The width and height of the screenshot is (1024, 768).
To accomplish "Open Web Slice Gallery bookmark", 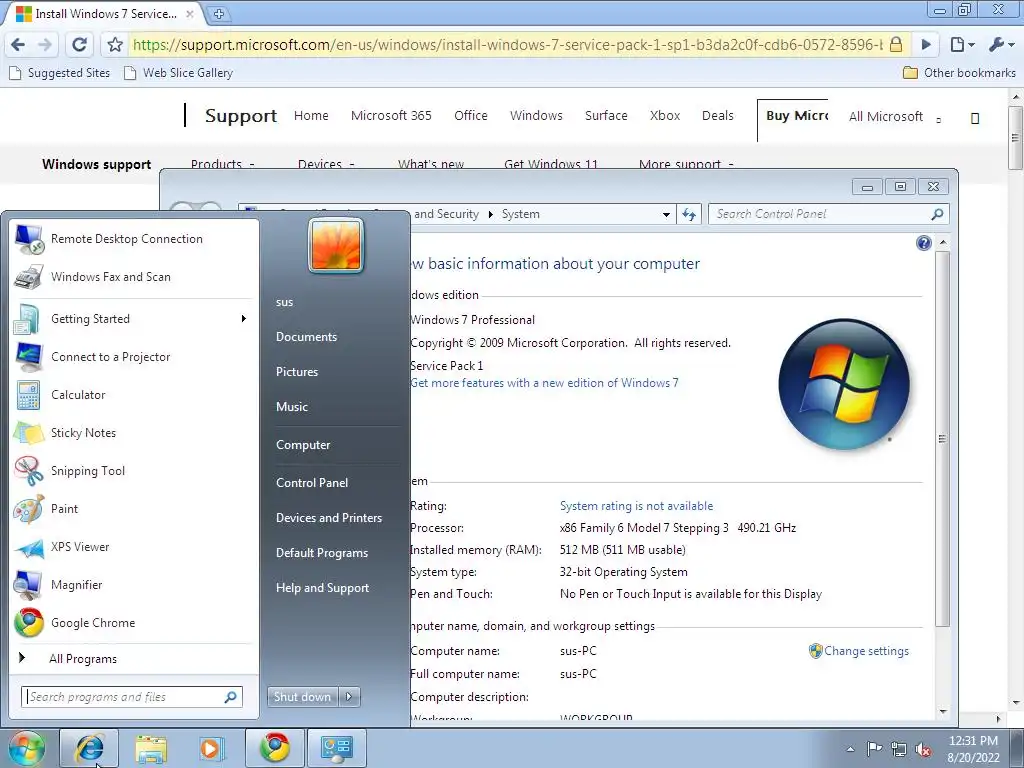I will pos(178,72).
